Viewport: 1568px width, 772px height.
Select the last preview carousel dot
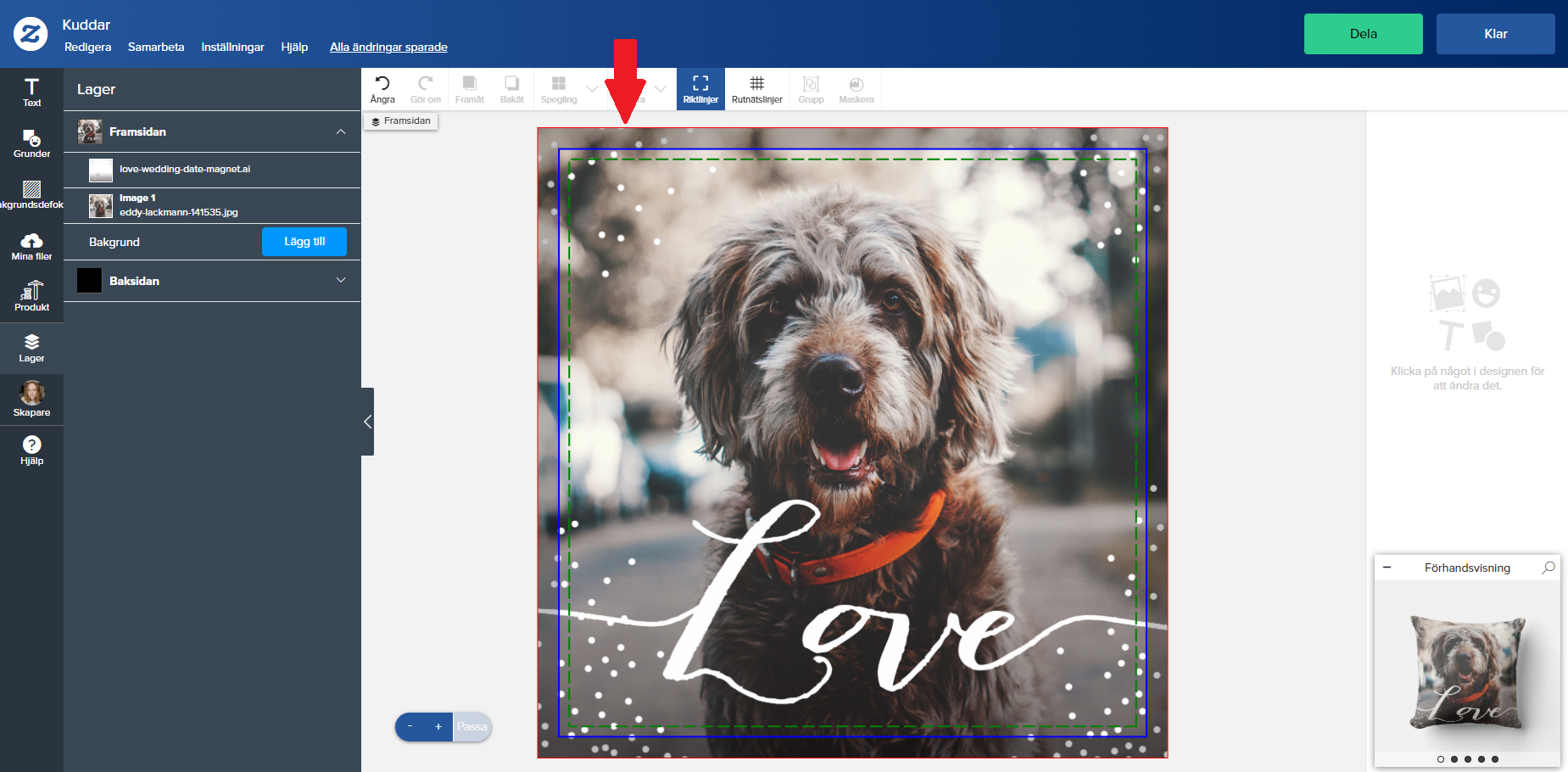coord(1494,759)
